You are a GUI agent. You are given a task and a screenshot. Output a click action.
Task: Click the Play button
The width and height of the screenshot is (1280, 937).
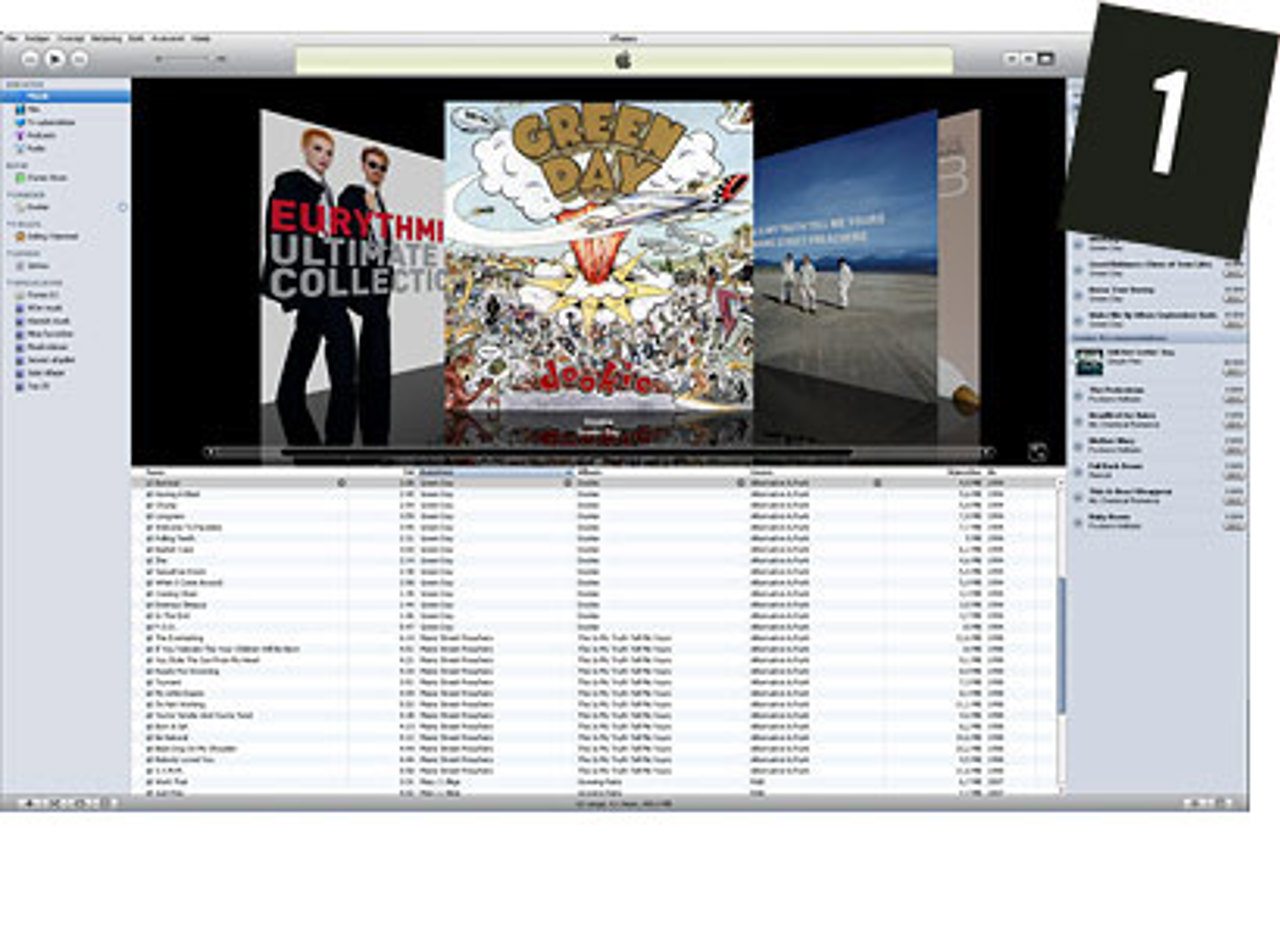coord(54,59)
